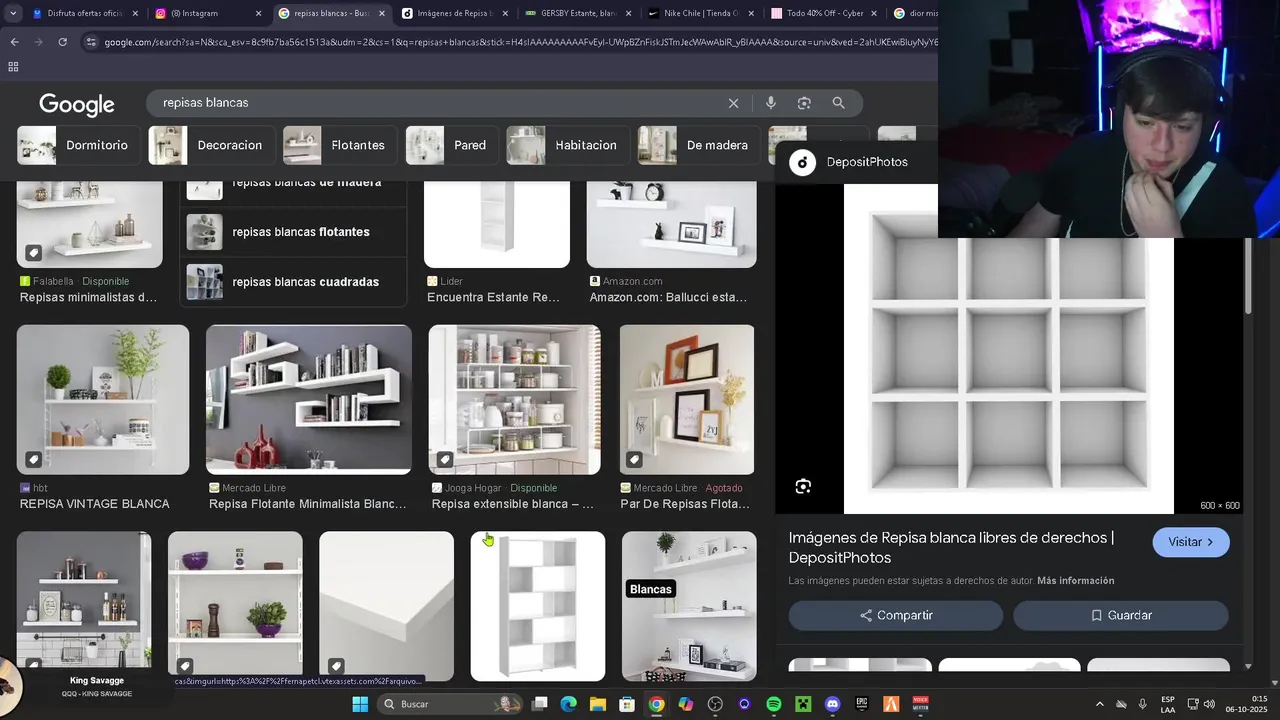Image resolution: width=1280 pixels, height=720 pixels.
Task: Switch to Imágenes de Repisa tab
Action: (x=453, y=14)
